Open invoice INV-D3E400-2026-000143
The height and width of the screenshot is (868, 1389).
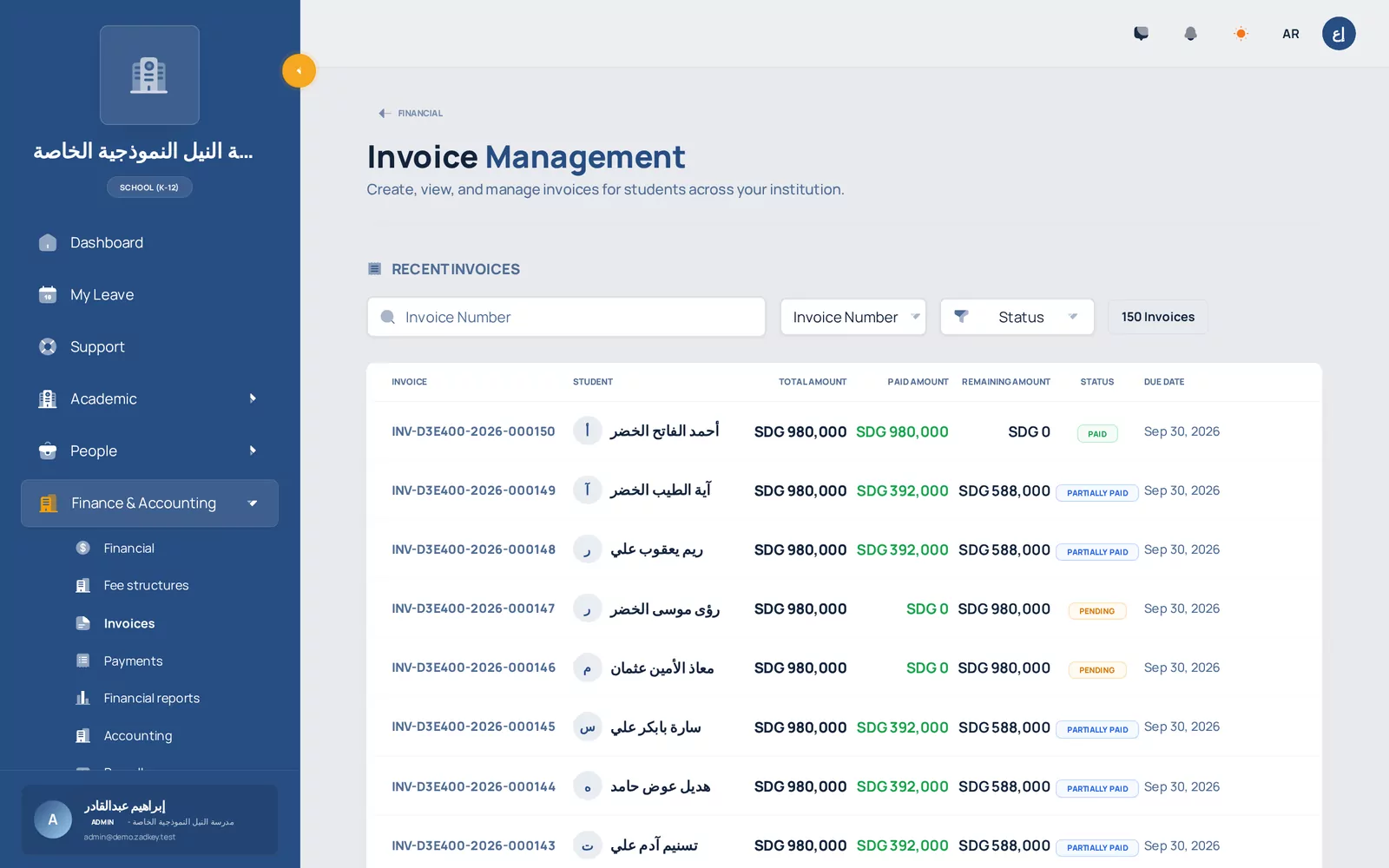(x=473, y=845)
